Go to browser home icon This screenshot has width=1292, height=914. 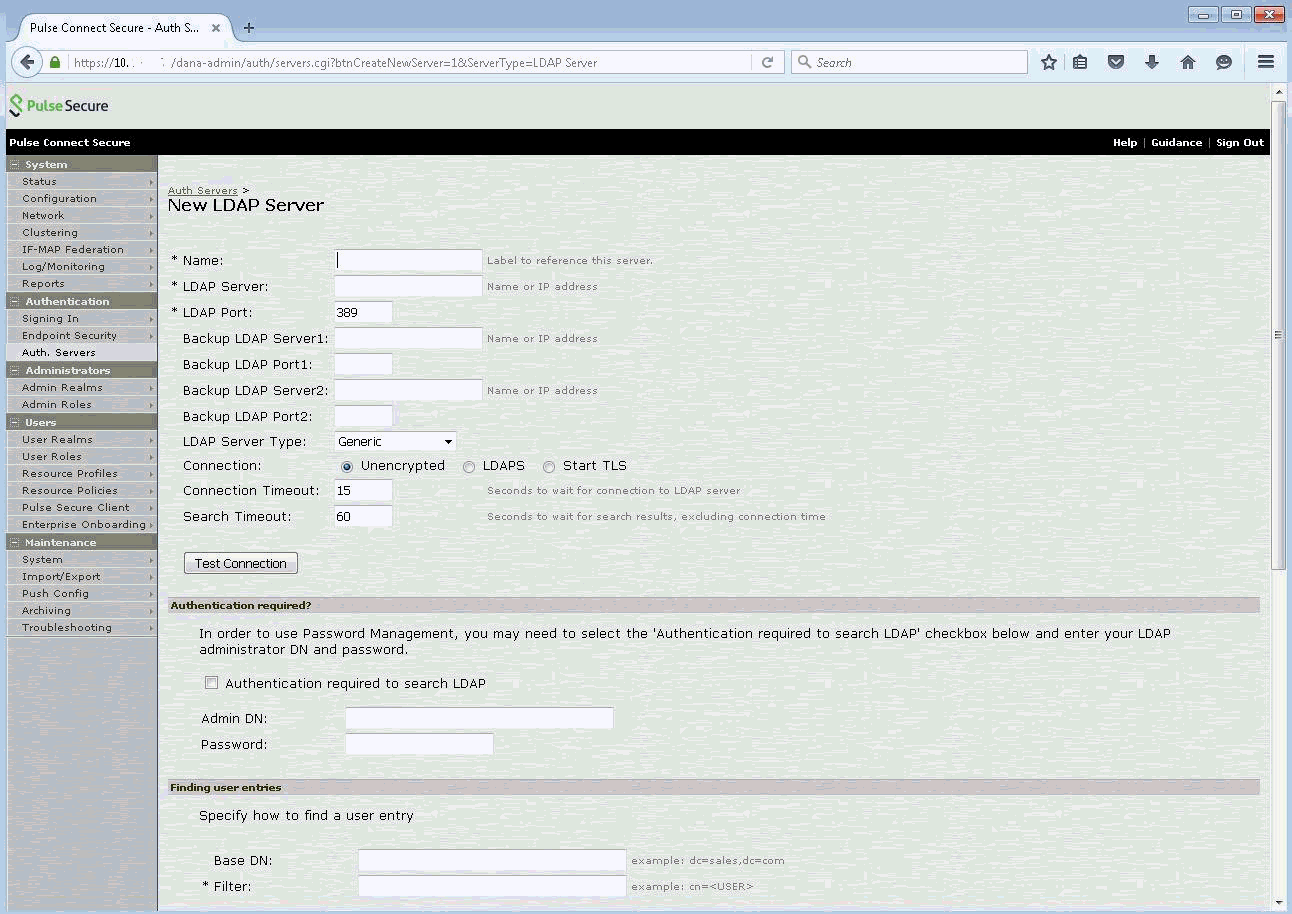pos(1188,62)
